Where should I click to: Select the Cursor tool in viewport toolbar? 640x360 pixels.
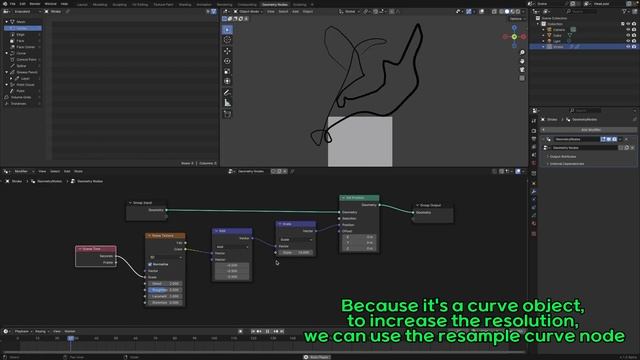tap(227, 40)
